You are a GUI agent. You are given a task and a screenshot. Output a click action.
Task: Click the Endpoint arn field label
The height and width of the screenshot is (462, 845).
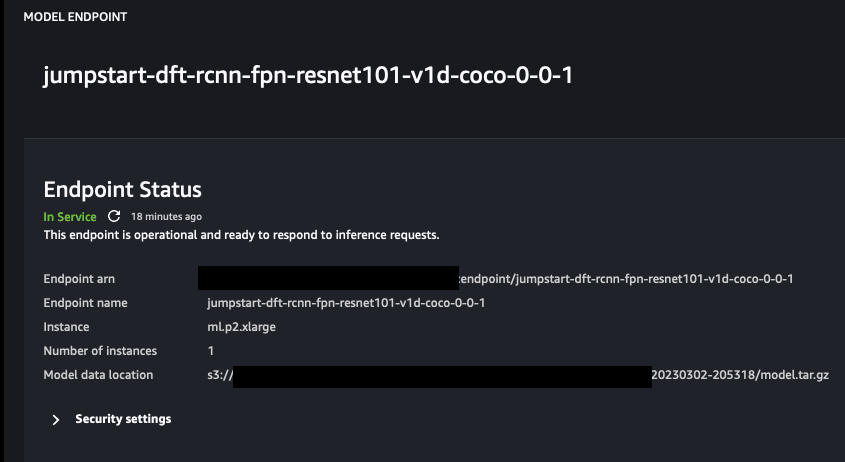[x=79, y=279]
